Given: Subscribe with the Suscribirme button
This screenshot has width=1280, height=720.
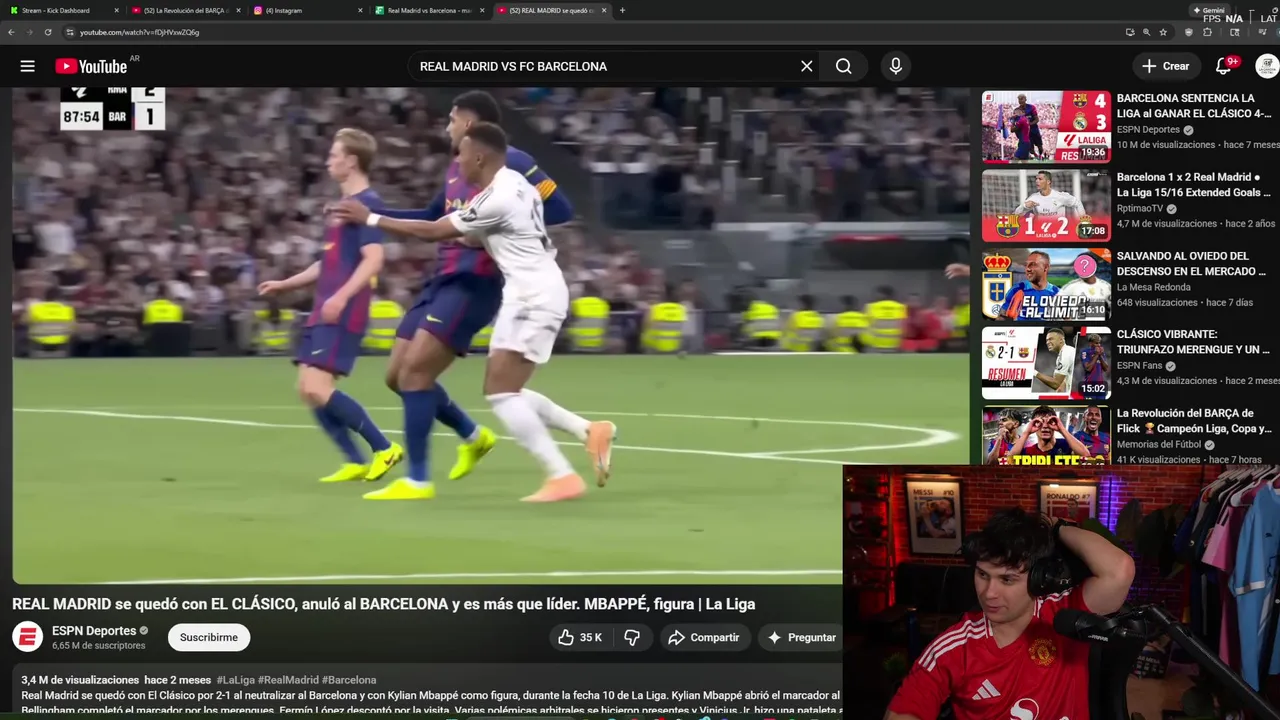Looking at the screenshot, I should pyautogui.click(x=209, y=637).
